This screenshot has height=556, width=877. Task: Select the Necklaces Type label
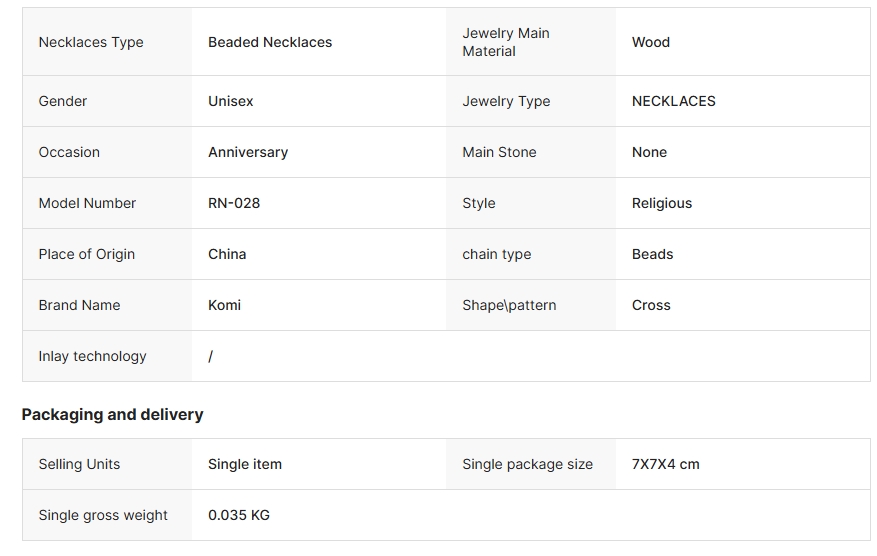click(x=91, y=43)
